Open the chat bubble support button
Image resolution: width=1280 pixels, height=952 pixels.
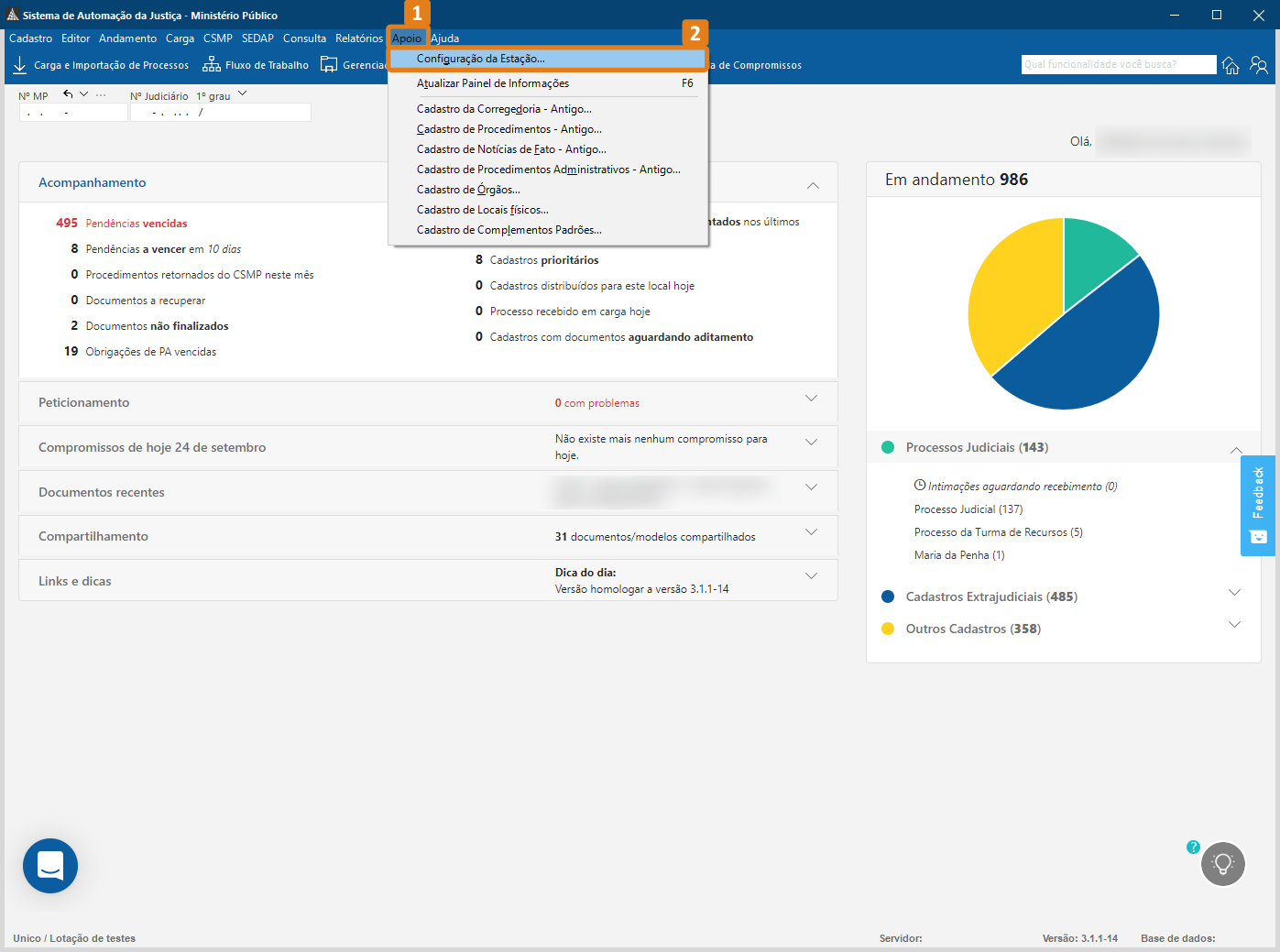[x=50, y=865]
